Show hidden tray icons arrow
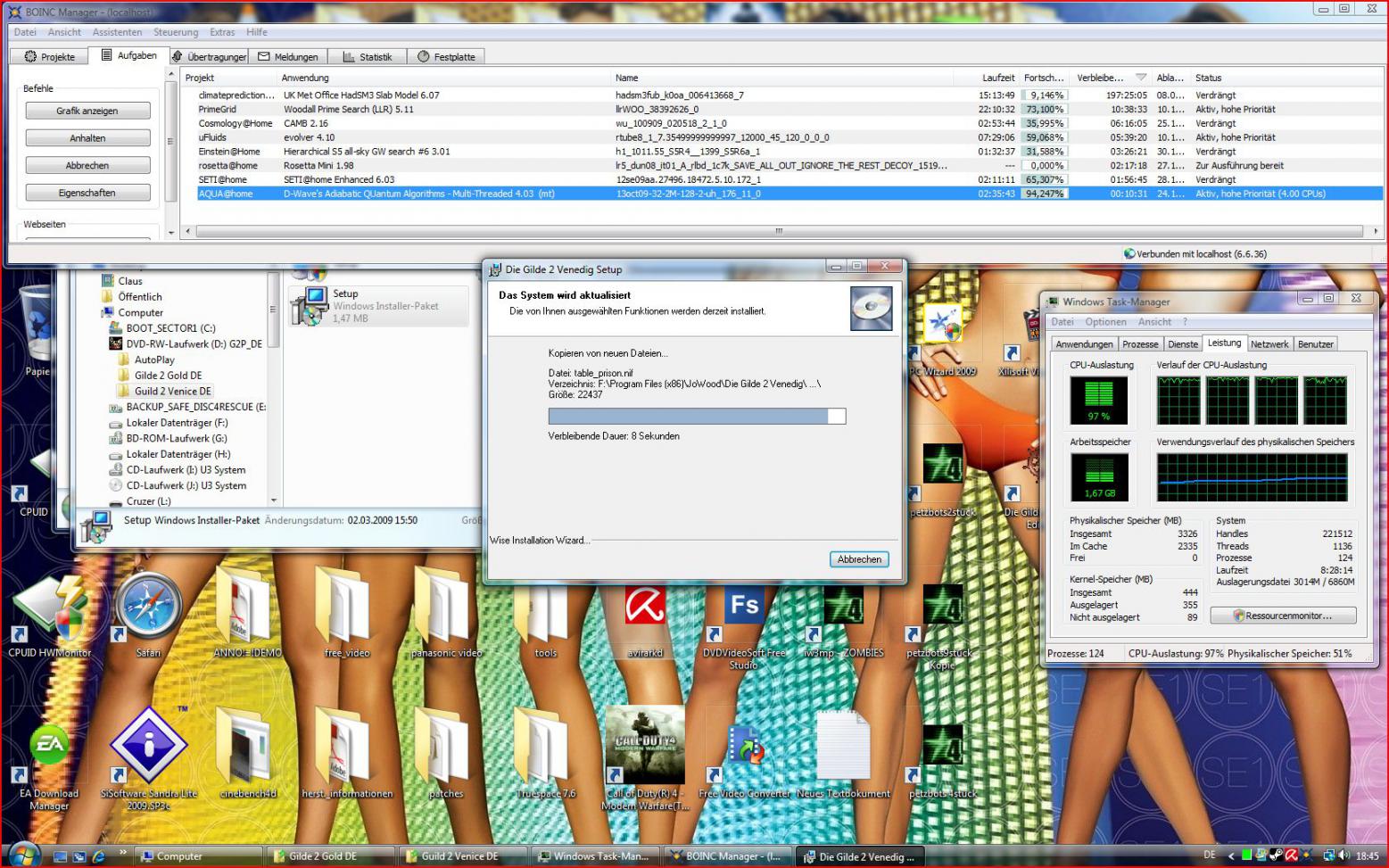Image resolution: width=1389 pixels, height=868 pixels. coord(1231,856)
